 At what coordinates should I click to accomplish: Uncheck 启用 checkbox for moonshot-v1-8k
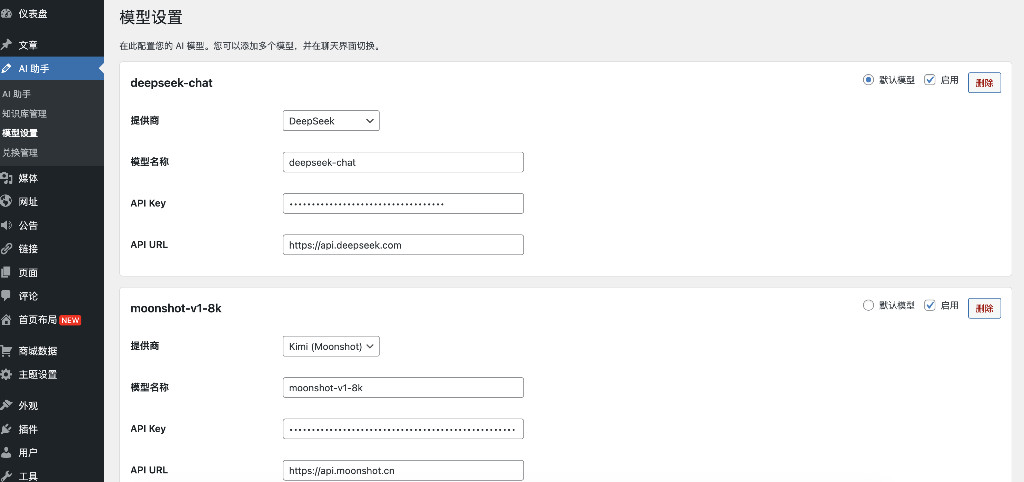(930, 306)
